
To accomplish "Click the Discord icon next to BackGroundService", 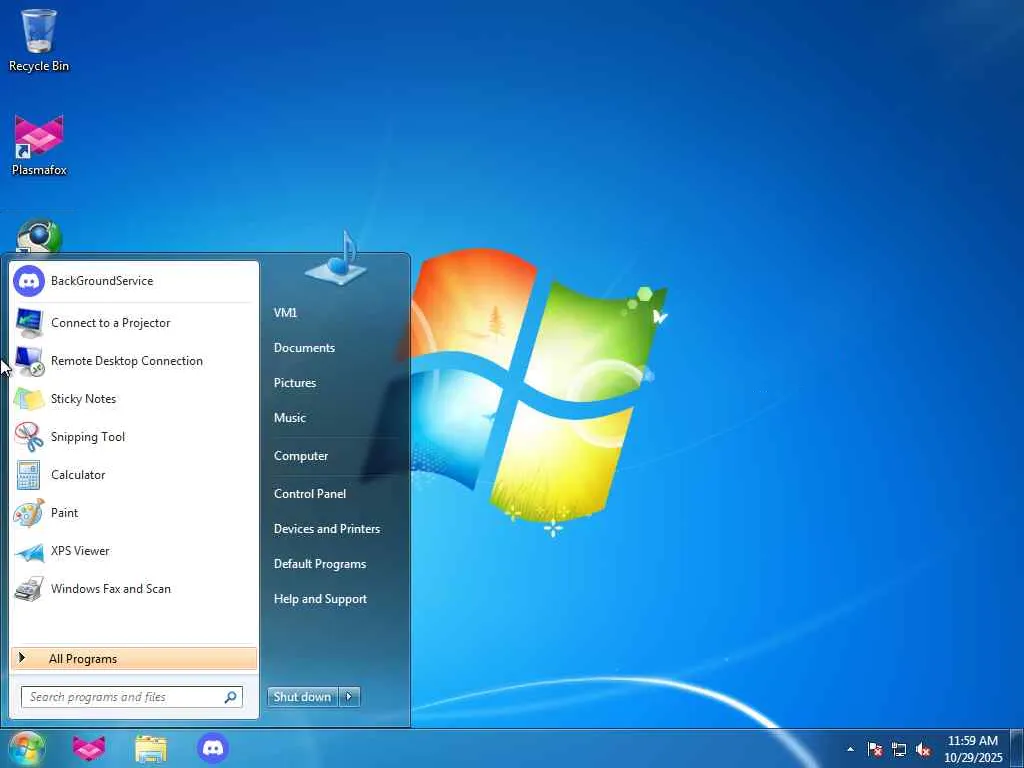I will click(x=29, y=281).
